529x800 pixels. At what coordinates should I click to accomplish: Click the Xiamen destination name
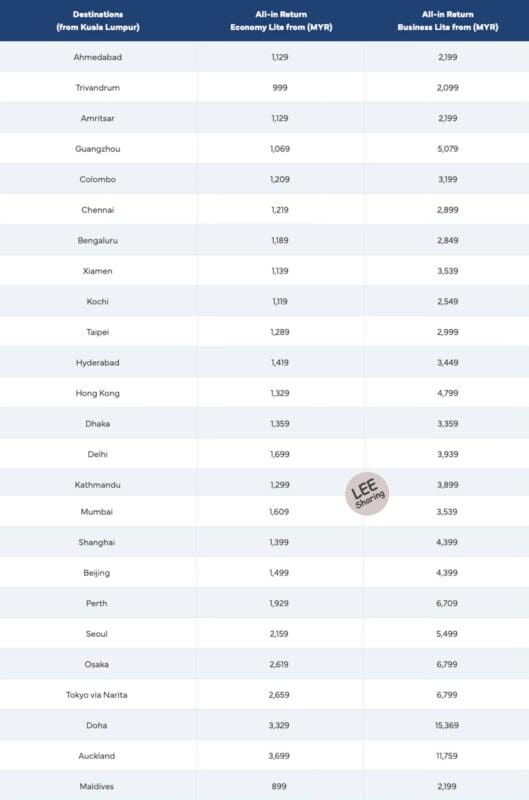click(97, 271)
